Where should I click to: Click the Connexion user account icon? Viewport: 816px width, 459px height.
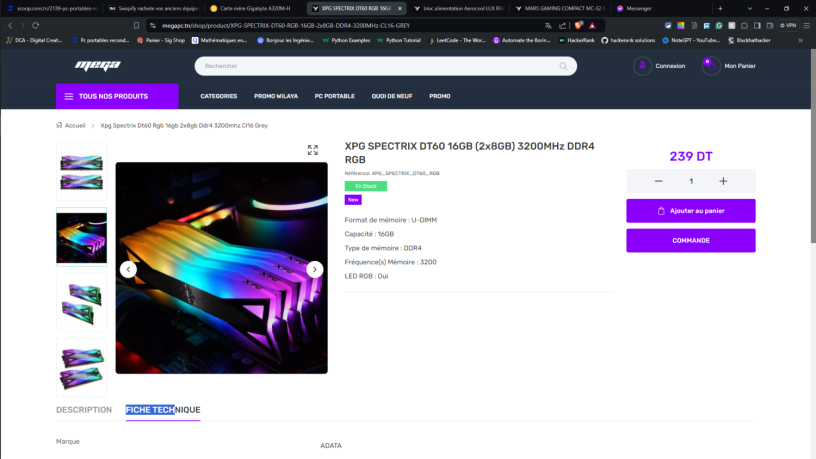(x=643, y=66)
